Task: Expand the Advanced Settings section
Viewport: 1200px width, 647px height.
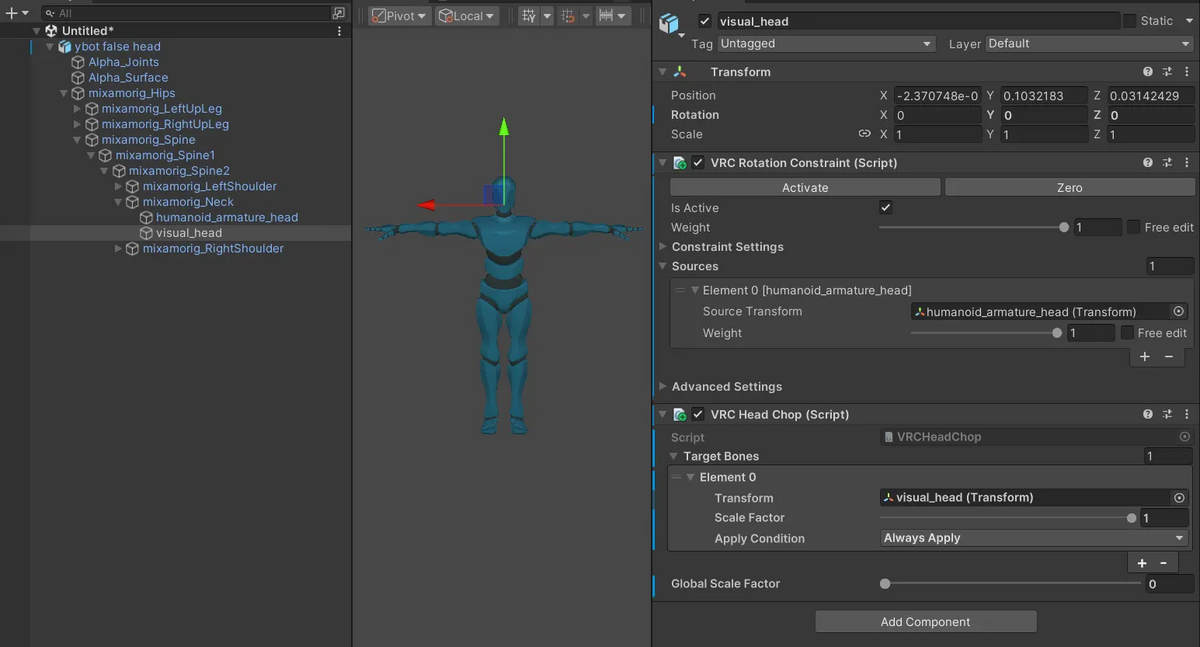Action: (x=663, y=386)
